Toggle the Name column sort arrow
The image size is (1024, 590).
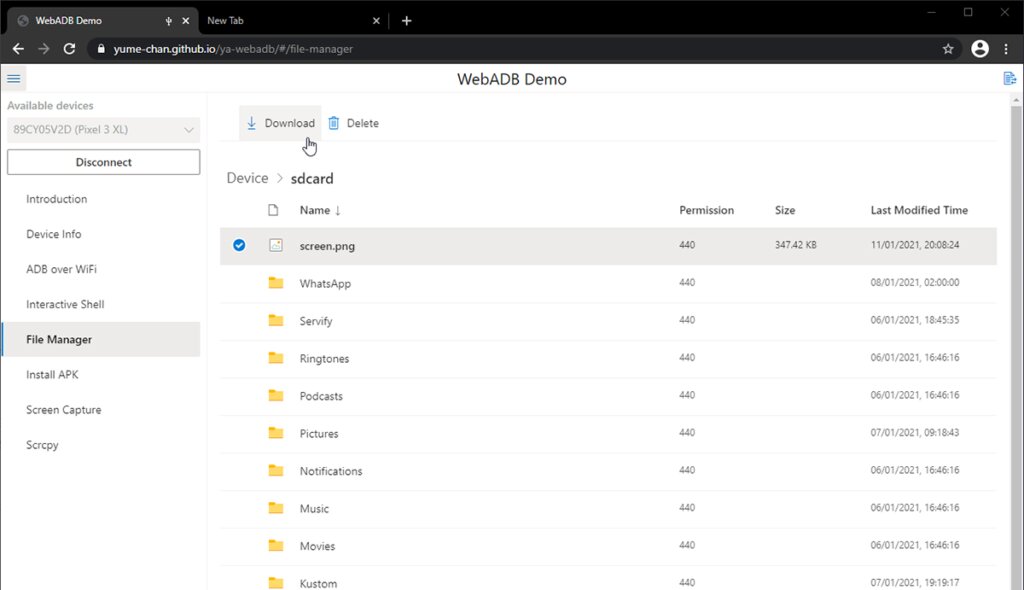(x=338, y=210)
